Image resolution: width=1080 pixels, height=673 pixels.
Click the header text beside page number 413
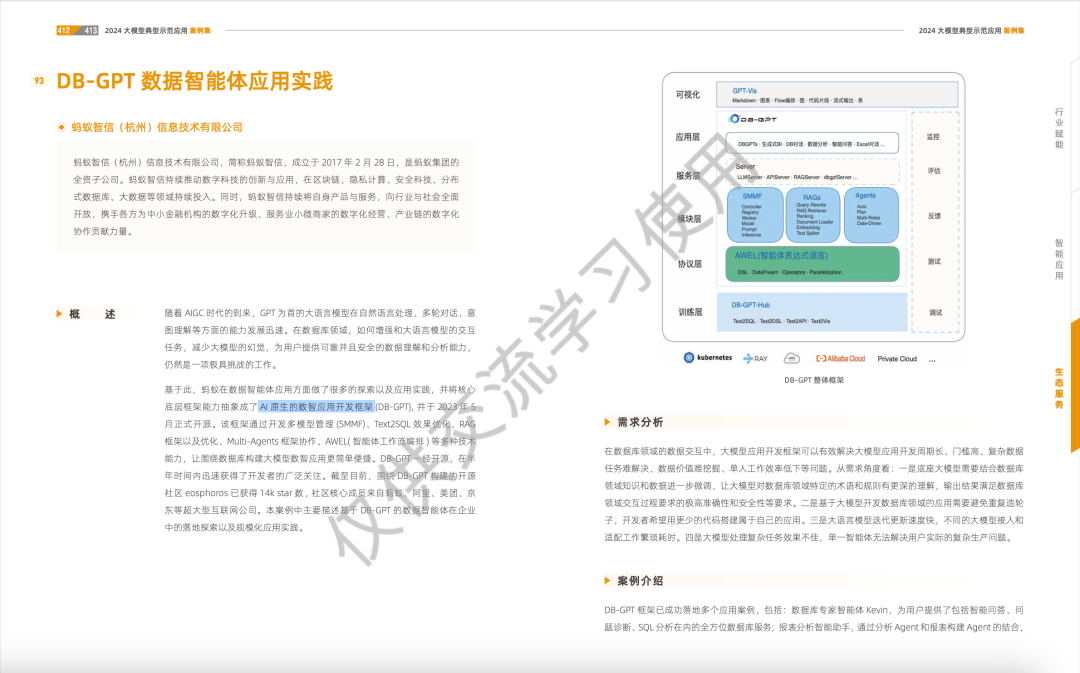158,30
